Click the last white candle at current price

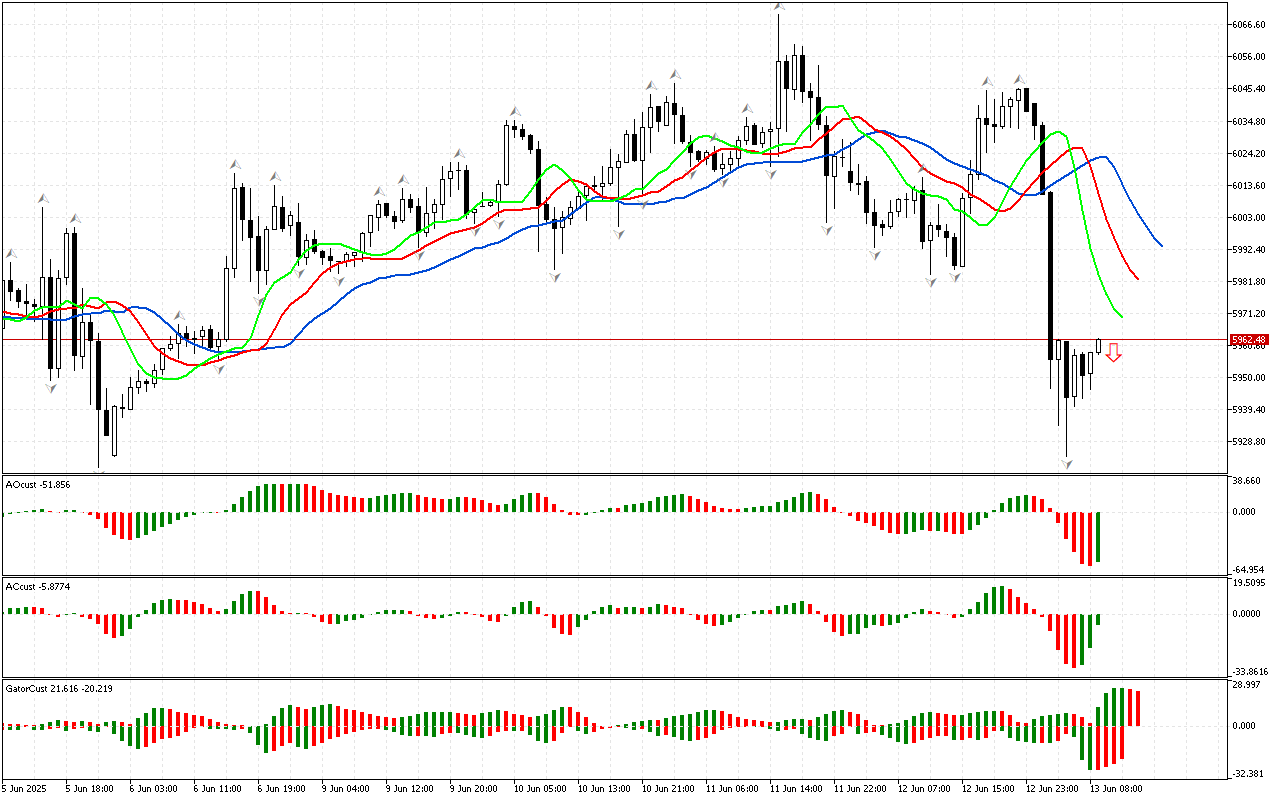click(x=1099, y=346)
